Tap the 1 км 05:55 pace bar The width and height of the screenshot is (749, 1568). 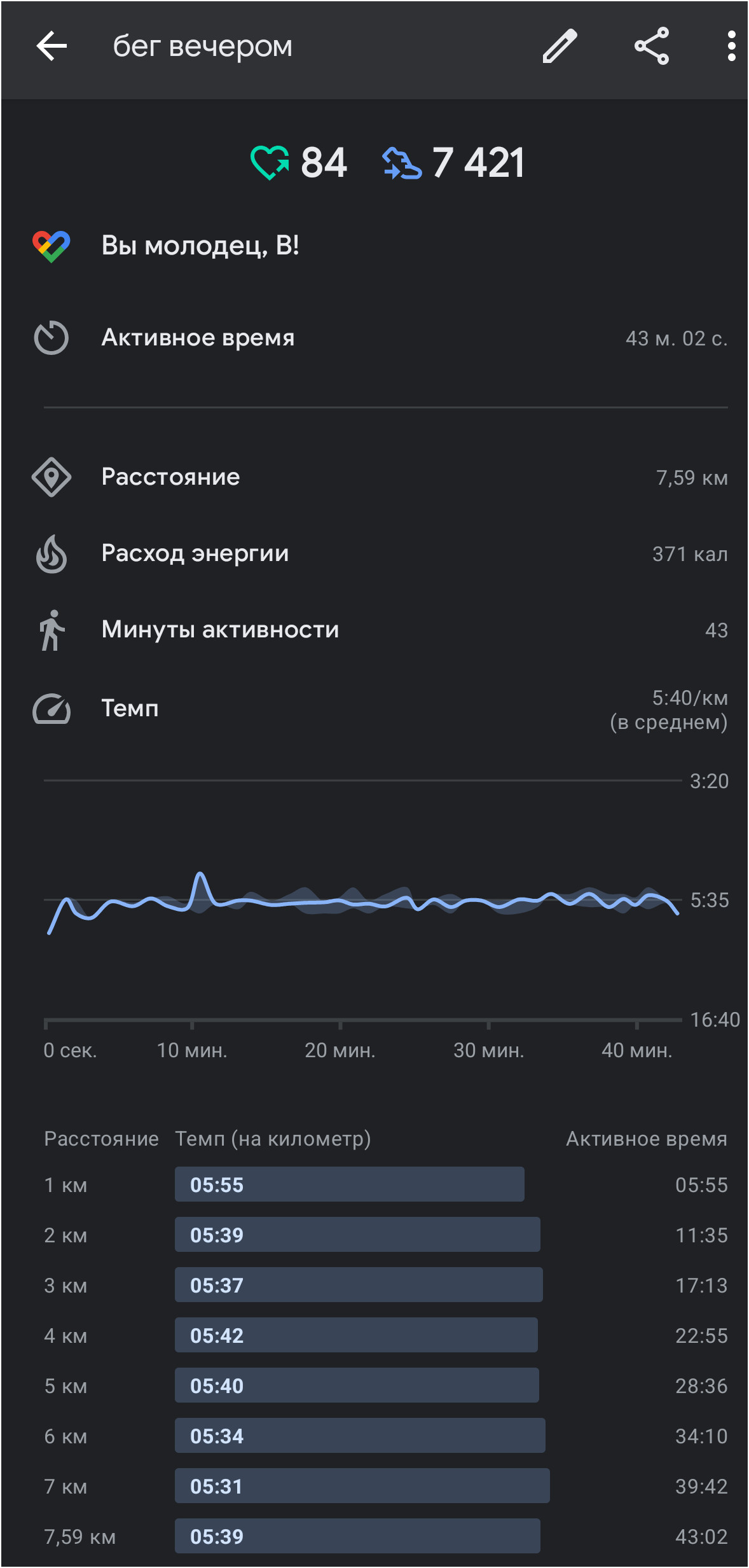(350, 1184)
